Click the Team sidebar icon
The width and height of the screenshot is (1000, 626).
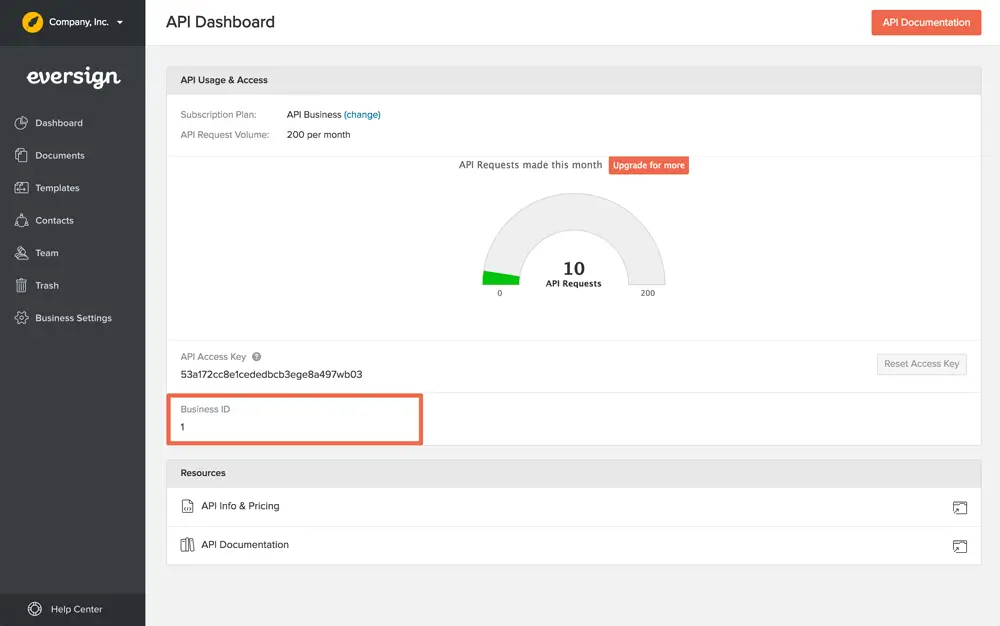[x=21, y=252]
